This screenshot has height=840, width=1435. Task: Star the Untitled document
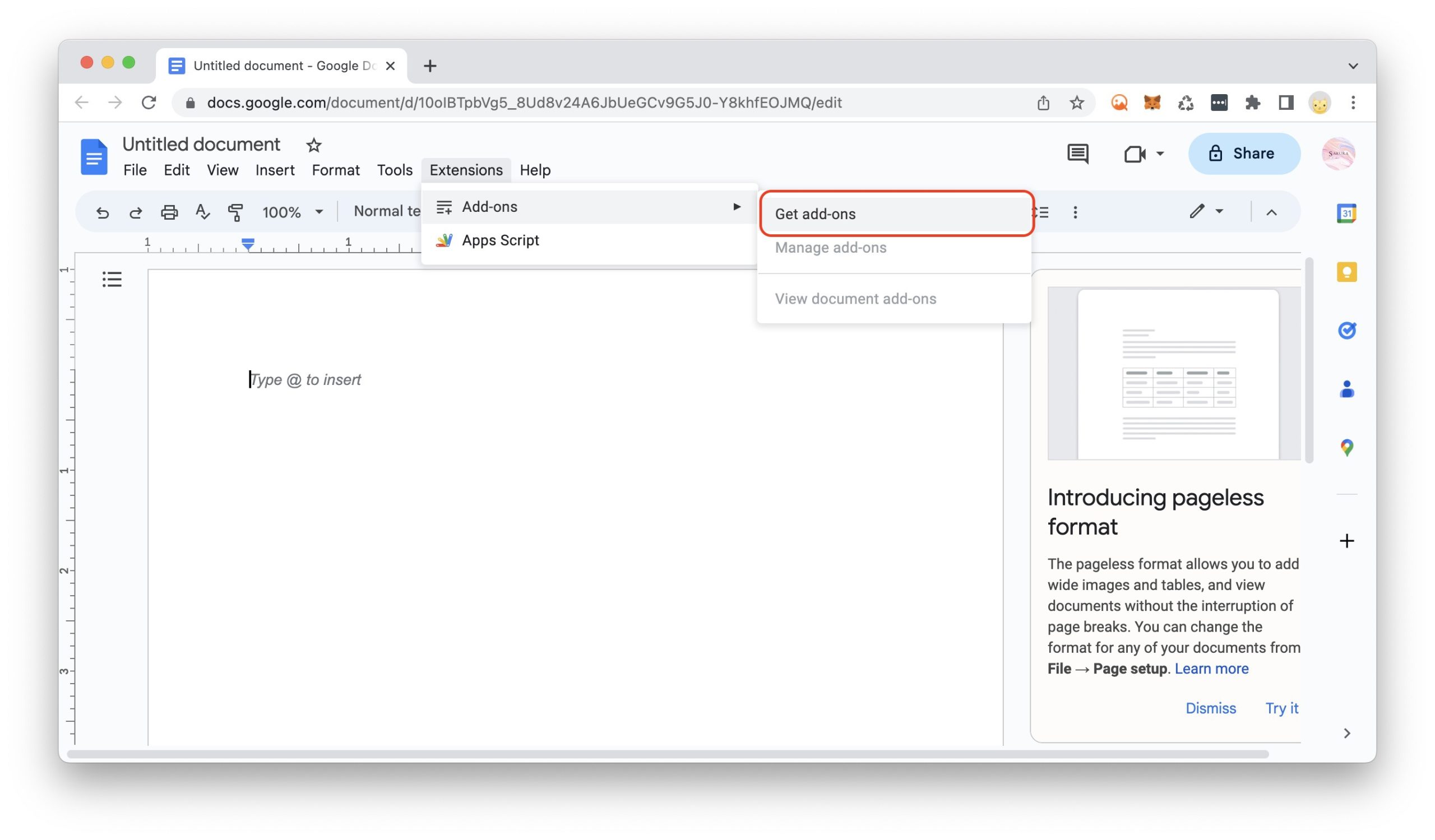pos(314,145)
